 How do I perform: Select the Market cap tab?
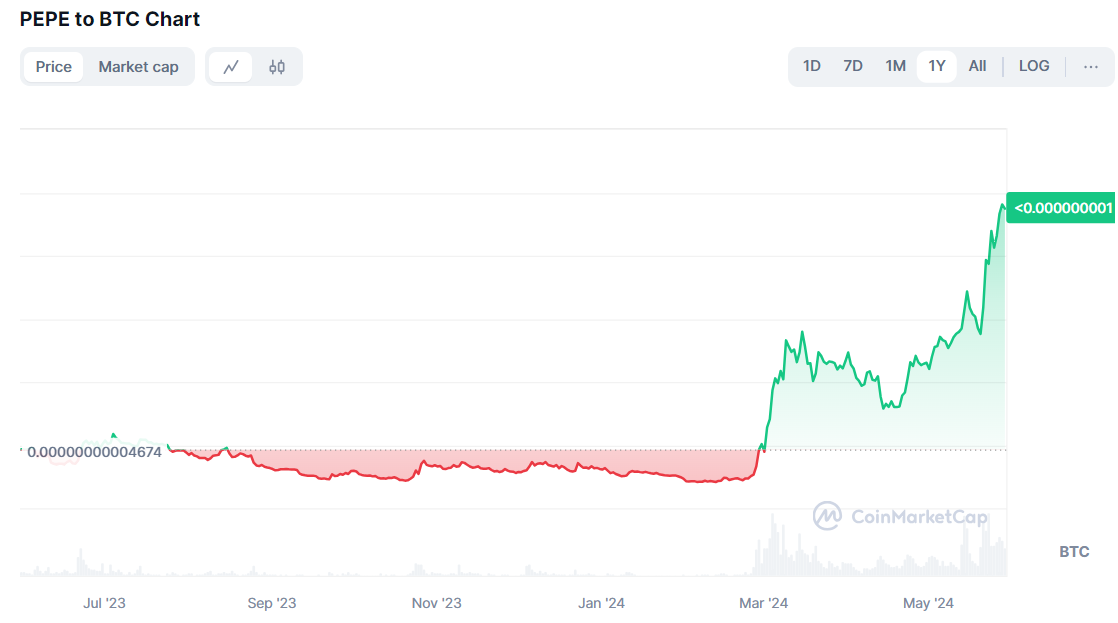[x=138, y=67]
